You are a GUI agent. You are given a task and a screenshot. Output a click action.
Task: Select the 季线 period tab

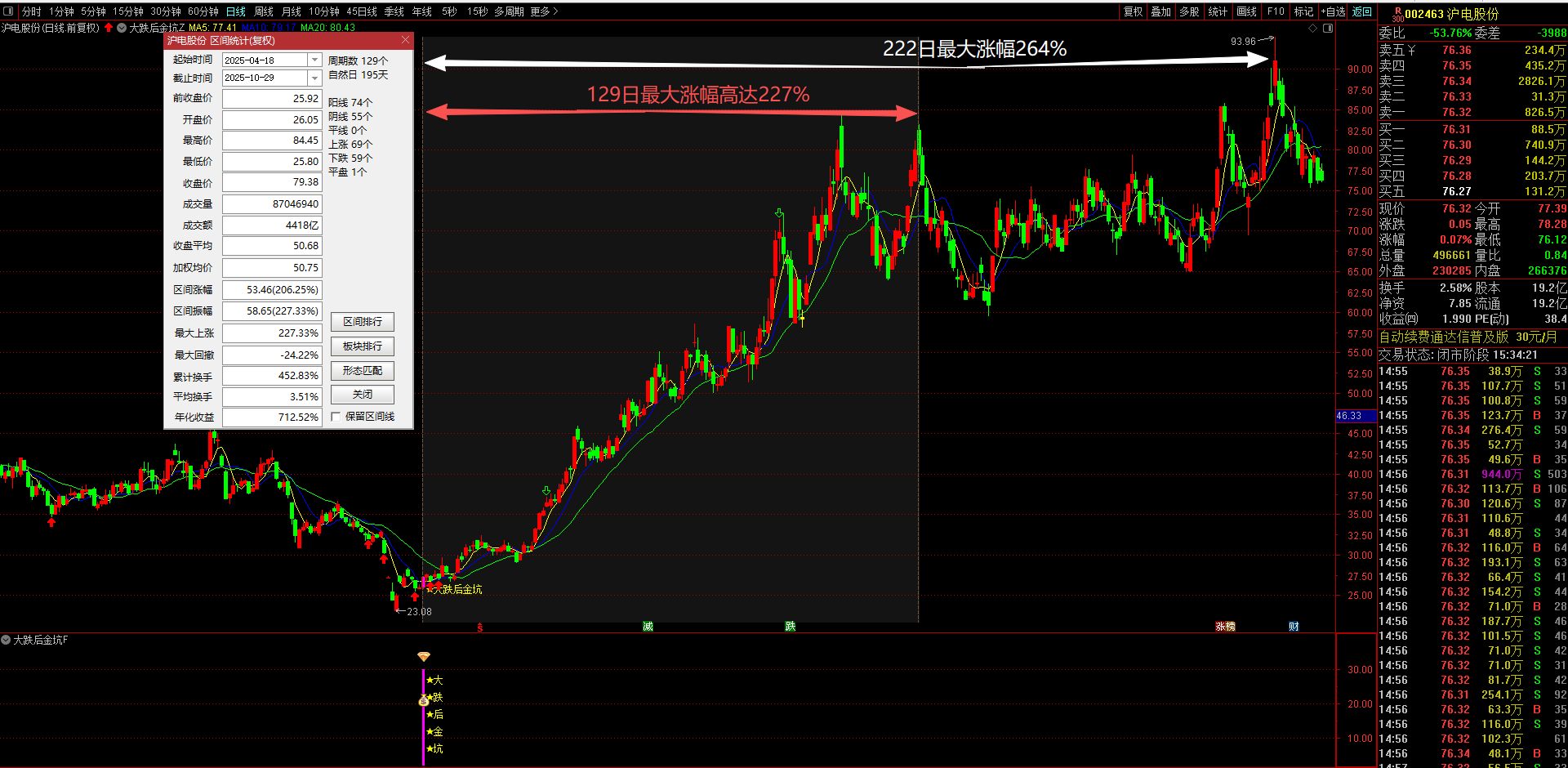(x=394, y=11)
